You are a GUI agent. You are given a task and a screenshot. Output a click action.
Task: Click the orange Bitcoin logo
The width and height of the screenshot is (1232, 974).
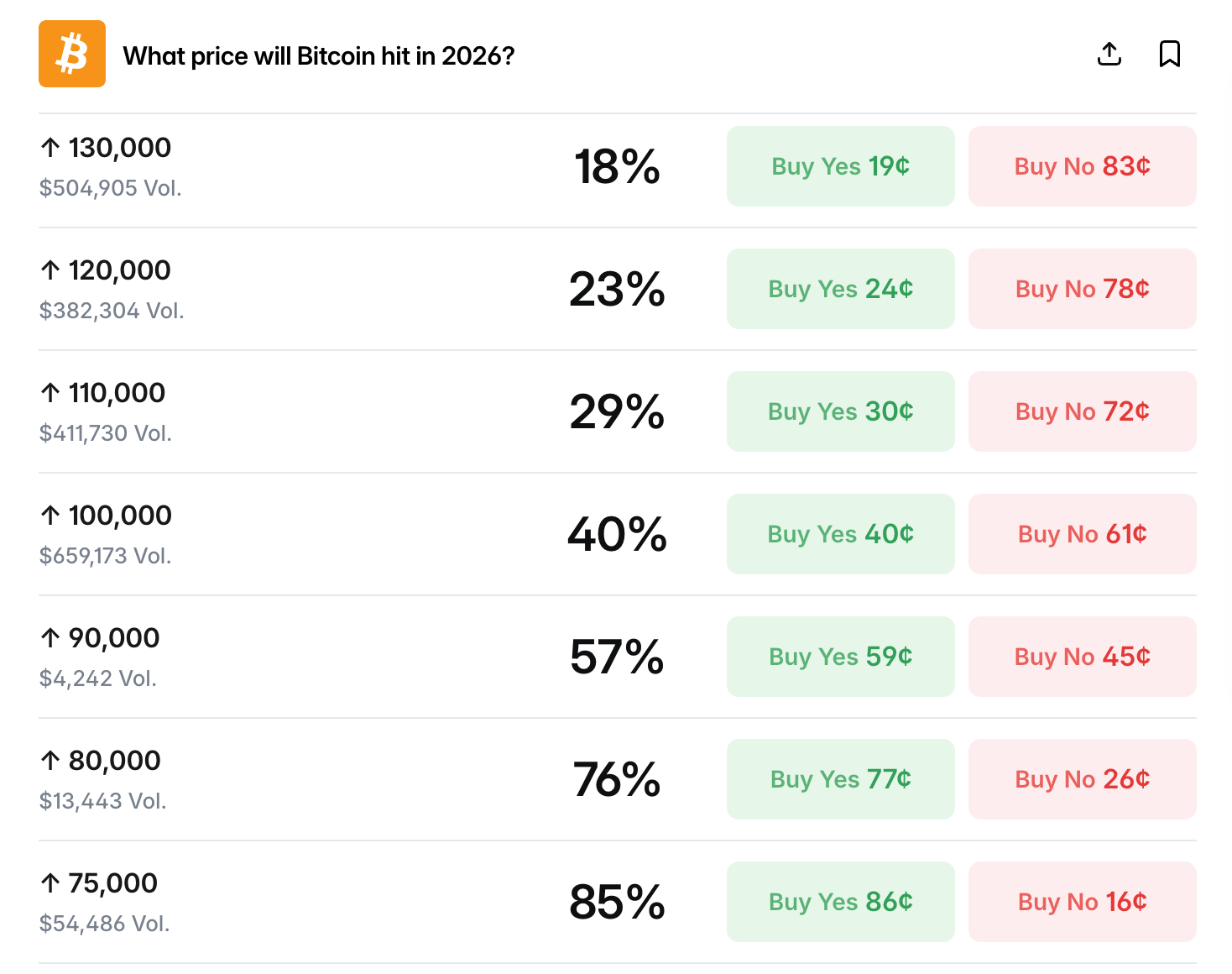coord(72,54)
